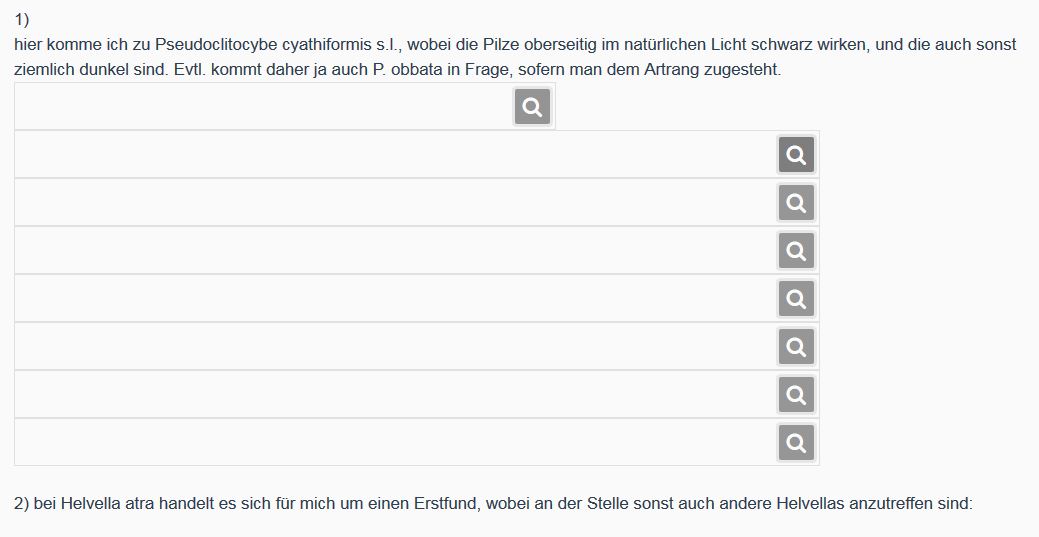Click the "1)" numbering label
Screen dimensions: 1039x537
coord(22,20)
